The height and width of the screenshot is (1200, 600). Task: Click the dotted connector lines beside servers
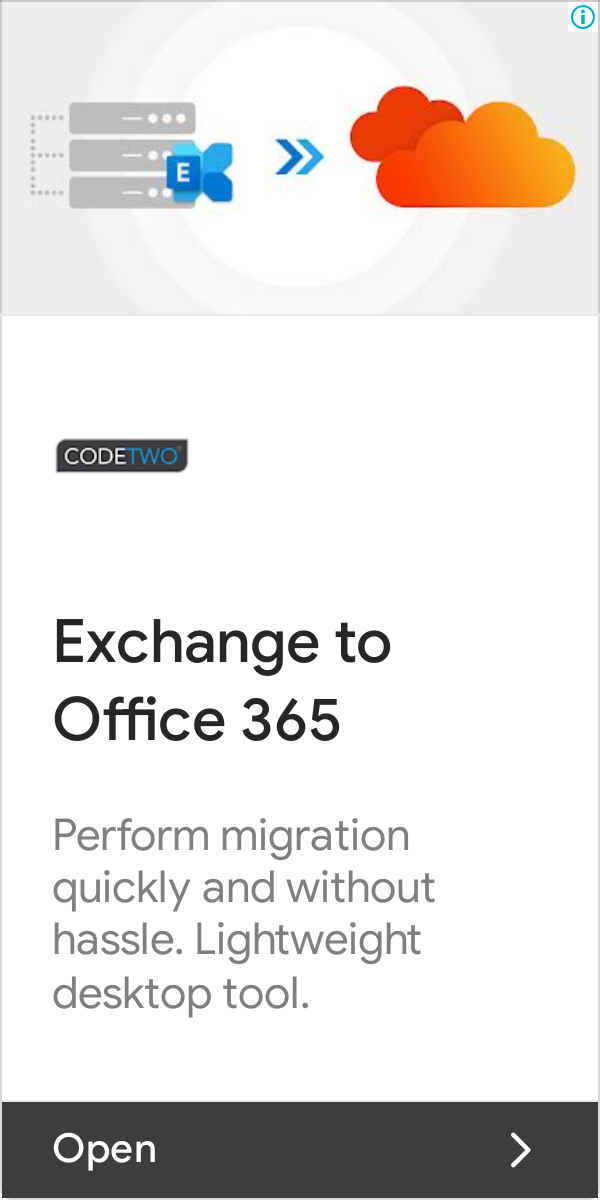click(x=47, y=155)
